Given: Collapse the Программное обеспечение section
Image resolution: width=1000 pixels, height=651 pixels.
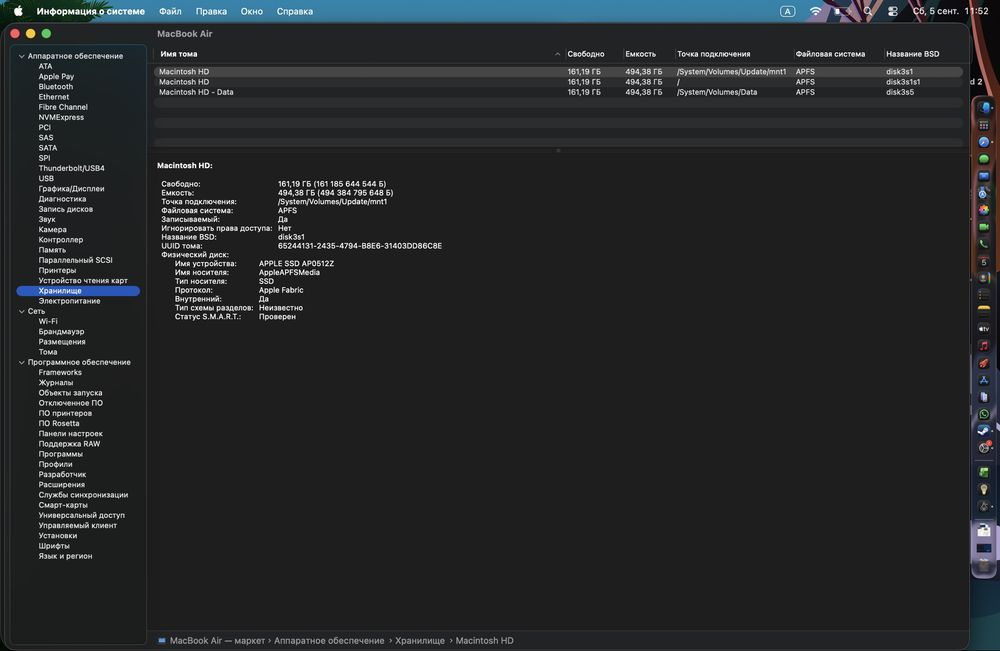Looking at the screenshot, I should pyautogui.click(x=22, y=362).
